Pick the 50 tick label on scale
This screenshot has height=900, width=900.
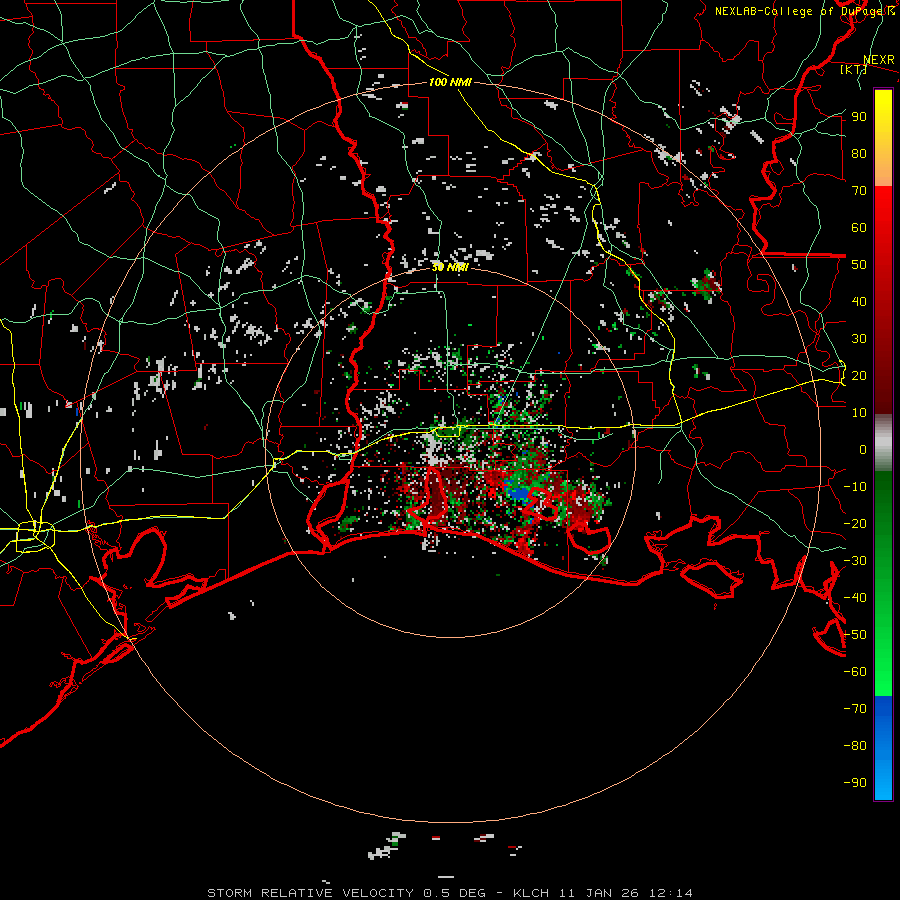[x=859, y=265]
